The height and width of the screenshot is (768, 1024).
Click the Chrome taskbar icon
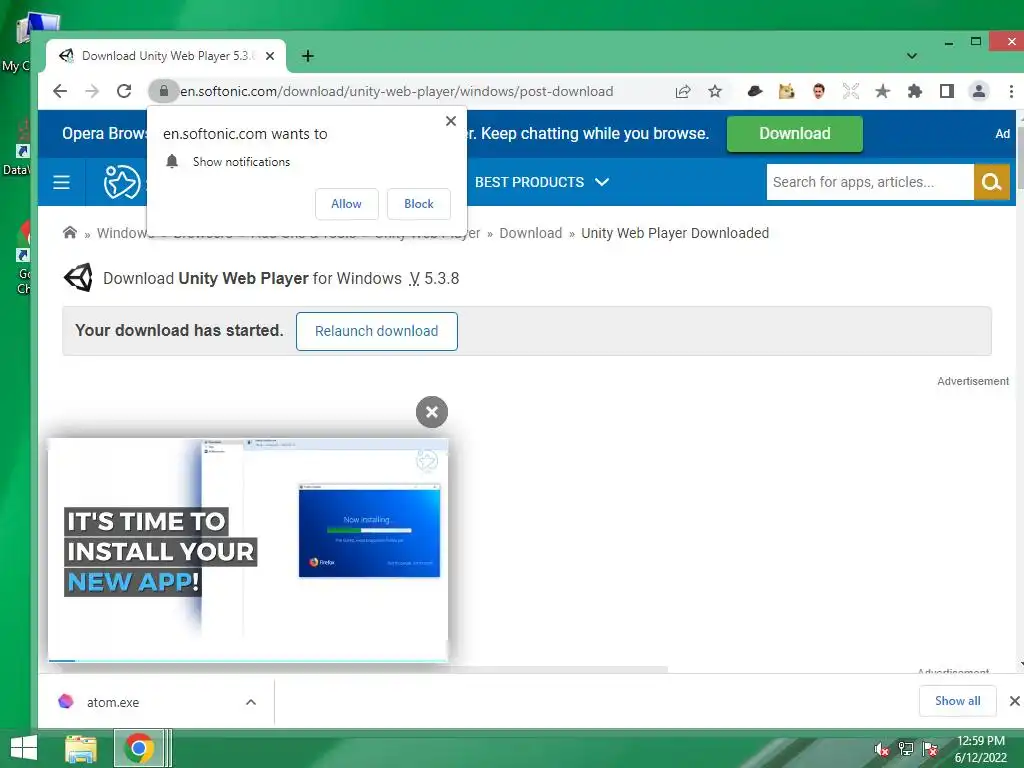[x=139, y=748]
